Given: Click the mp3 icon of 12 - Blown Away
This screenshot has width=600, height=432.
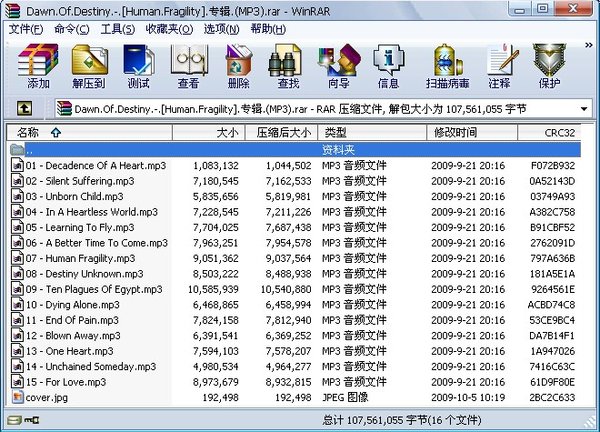Looking at the screenshot, I should click(x=17, y=336).
